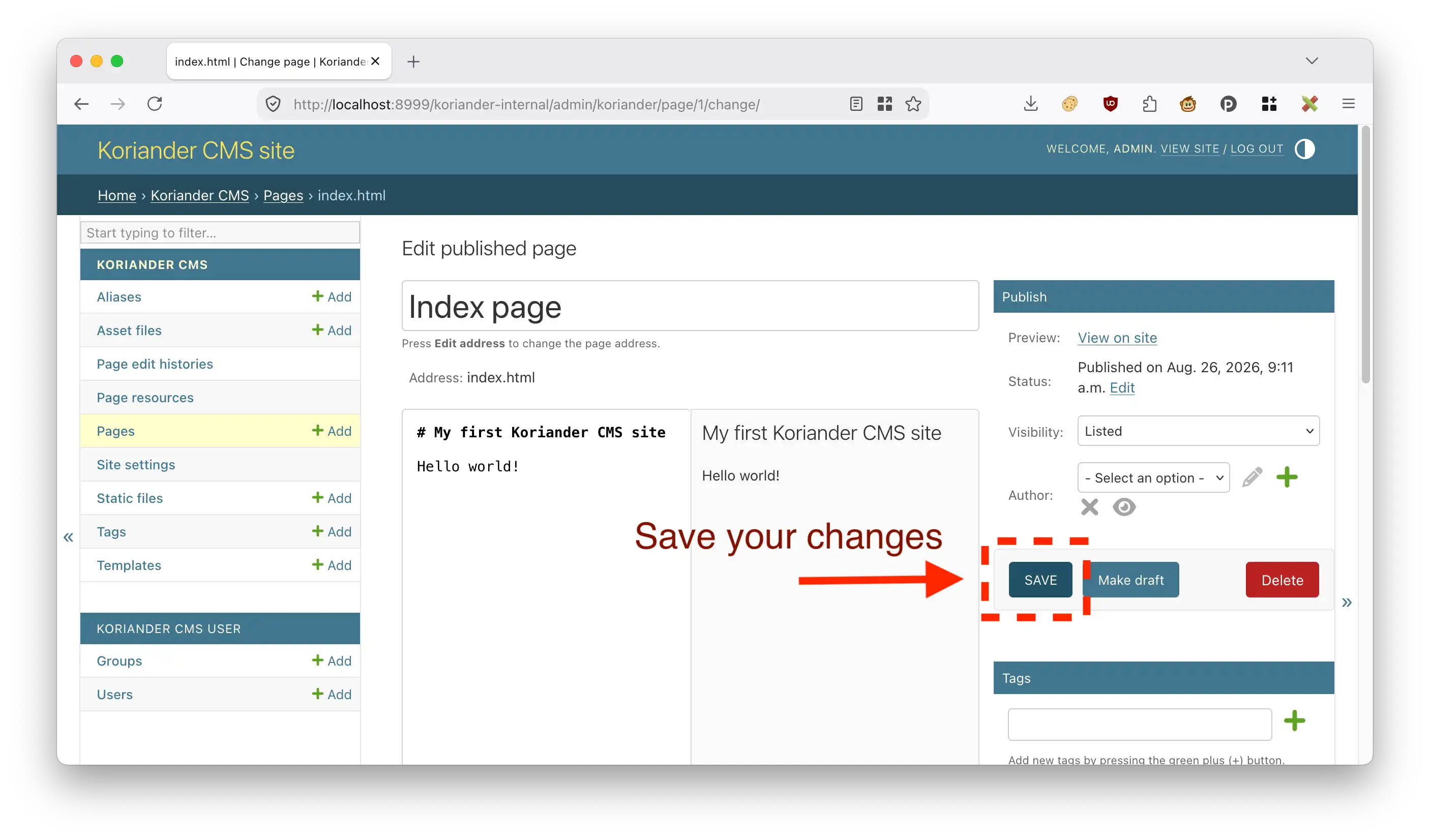Bookmark this page with the star icon
The width and height of the screenshot is (1430, 840).
(x=913, y=104)
